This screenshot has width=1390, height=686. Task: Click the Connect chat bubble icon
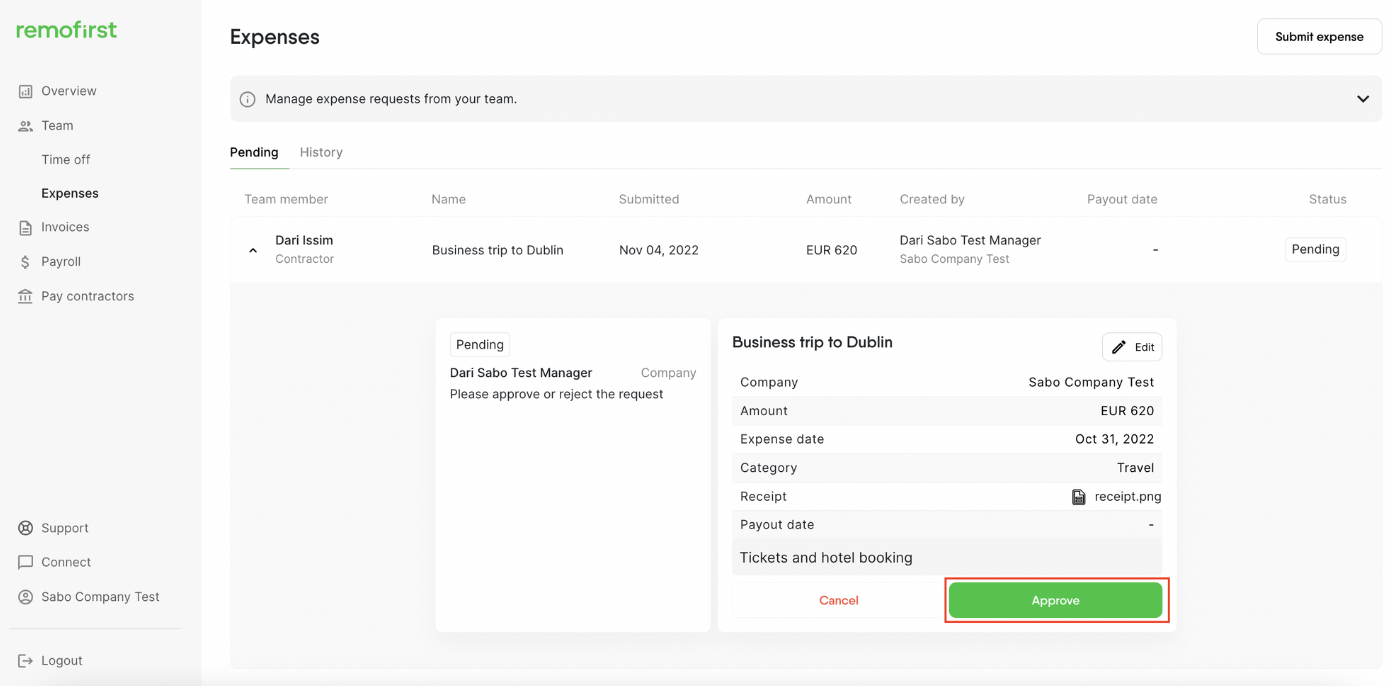[x=26, y=563]
